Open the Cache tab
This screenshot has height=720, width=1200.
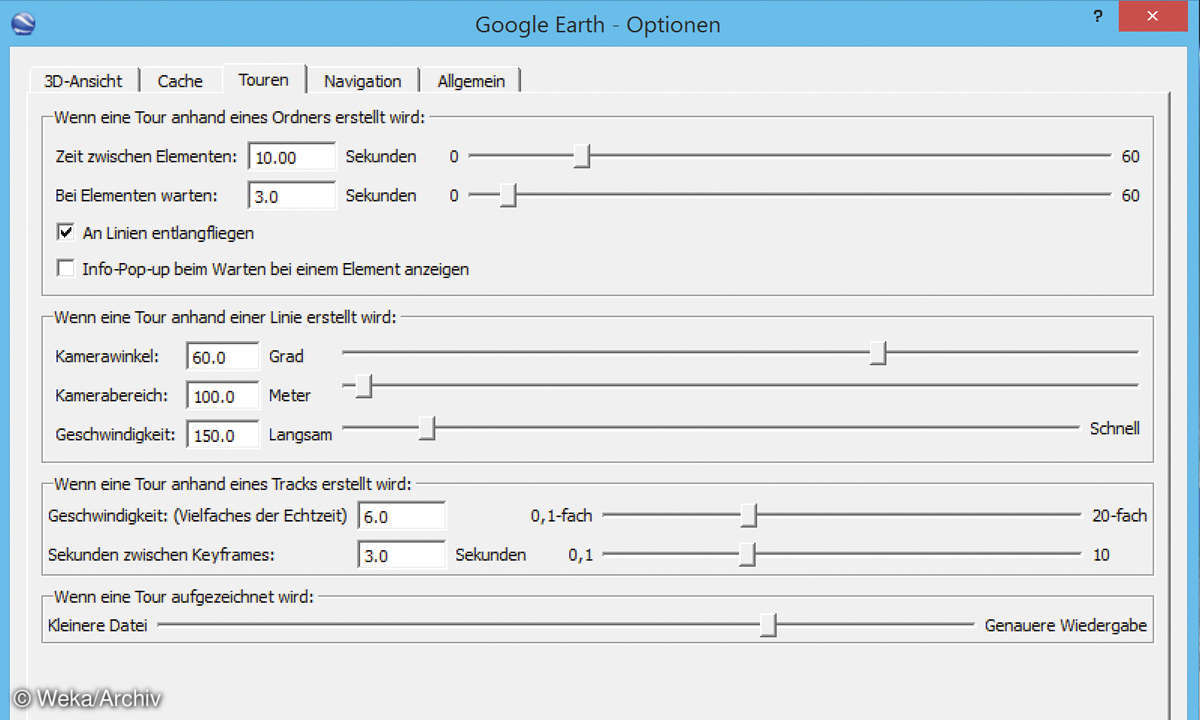click(180, 81)
